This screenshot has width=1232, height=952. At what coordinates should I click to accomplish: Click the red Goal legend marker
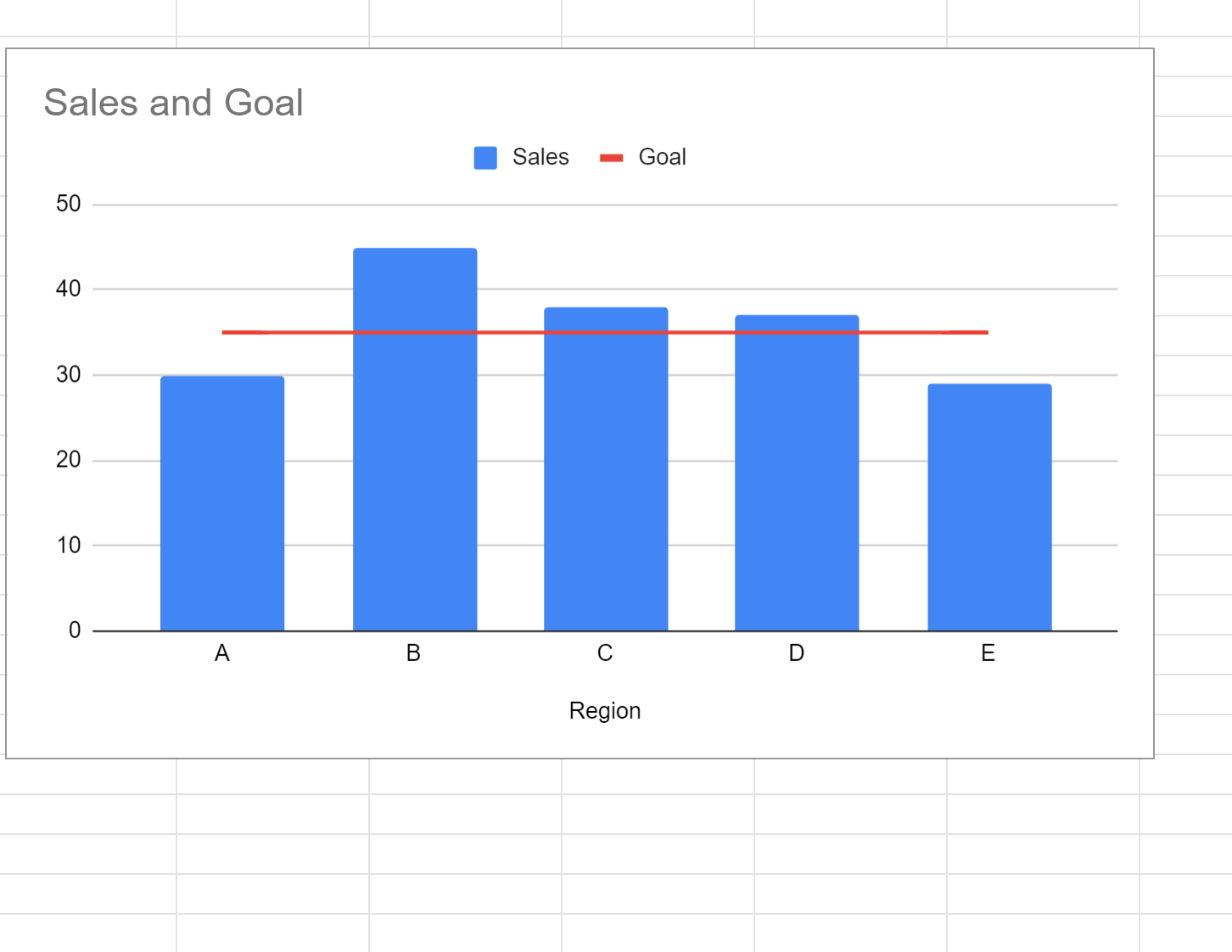coord(611,158)
